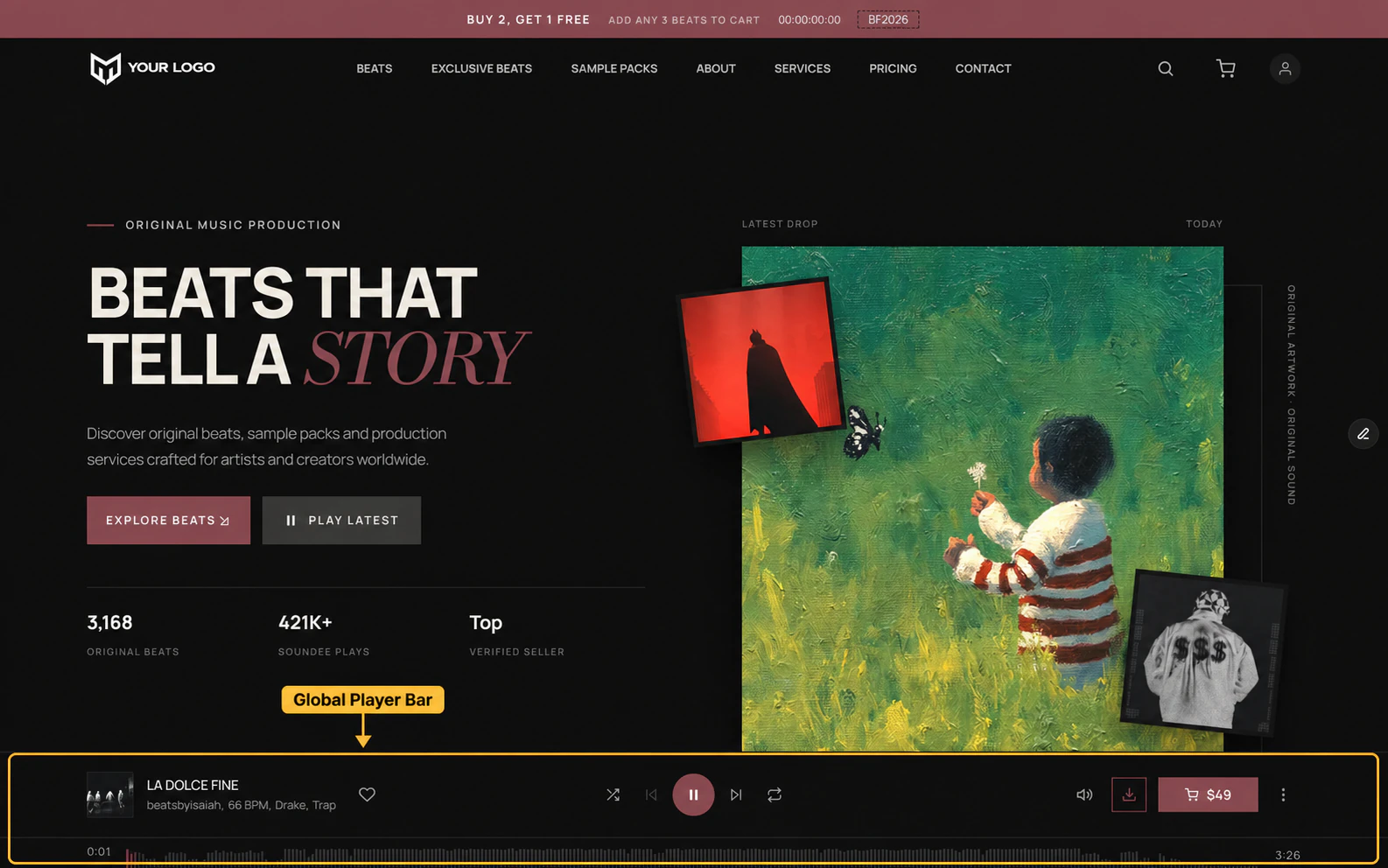
Task: Click the grayscale $$$ jacket artwork card
Action: pos(1204,653)
